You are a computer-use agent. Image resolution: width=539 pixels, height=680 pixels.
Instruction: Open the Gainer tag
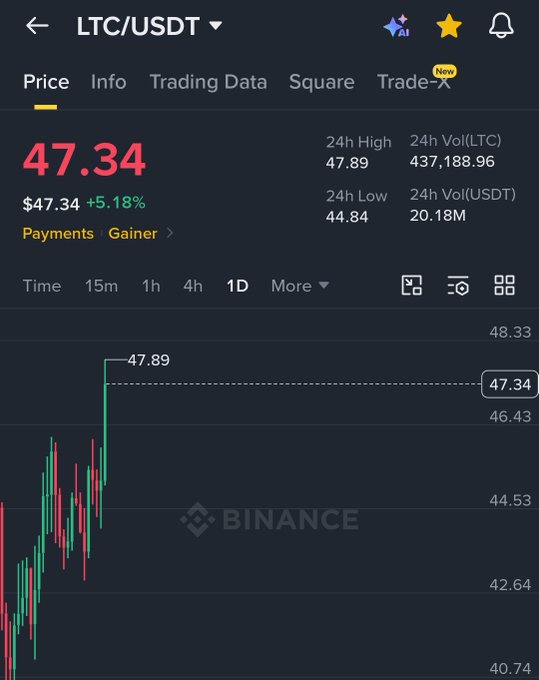(x=133, y=233)
